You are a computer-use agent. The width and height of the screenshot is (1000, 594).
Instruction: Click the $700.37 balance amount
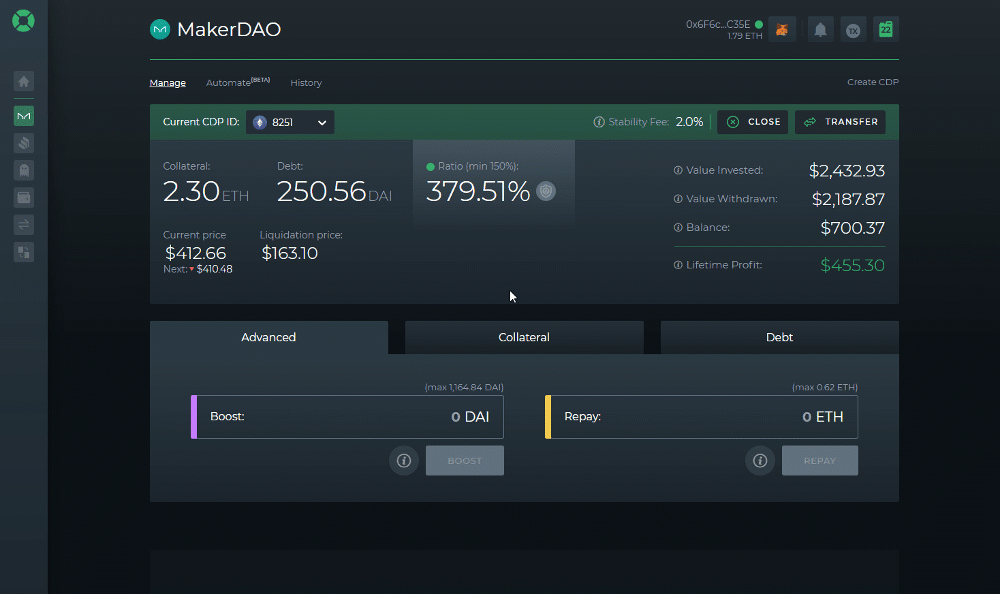pyautogui.click(x=853, y=228)
